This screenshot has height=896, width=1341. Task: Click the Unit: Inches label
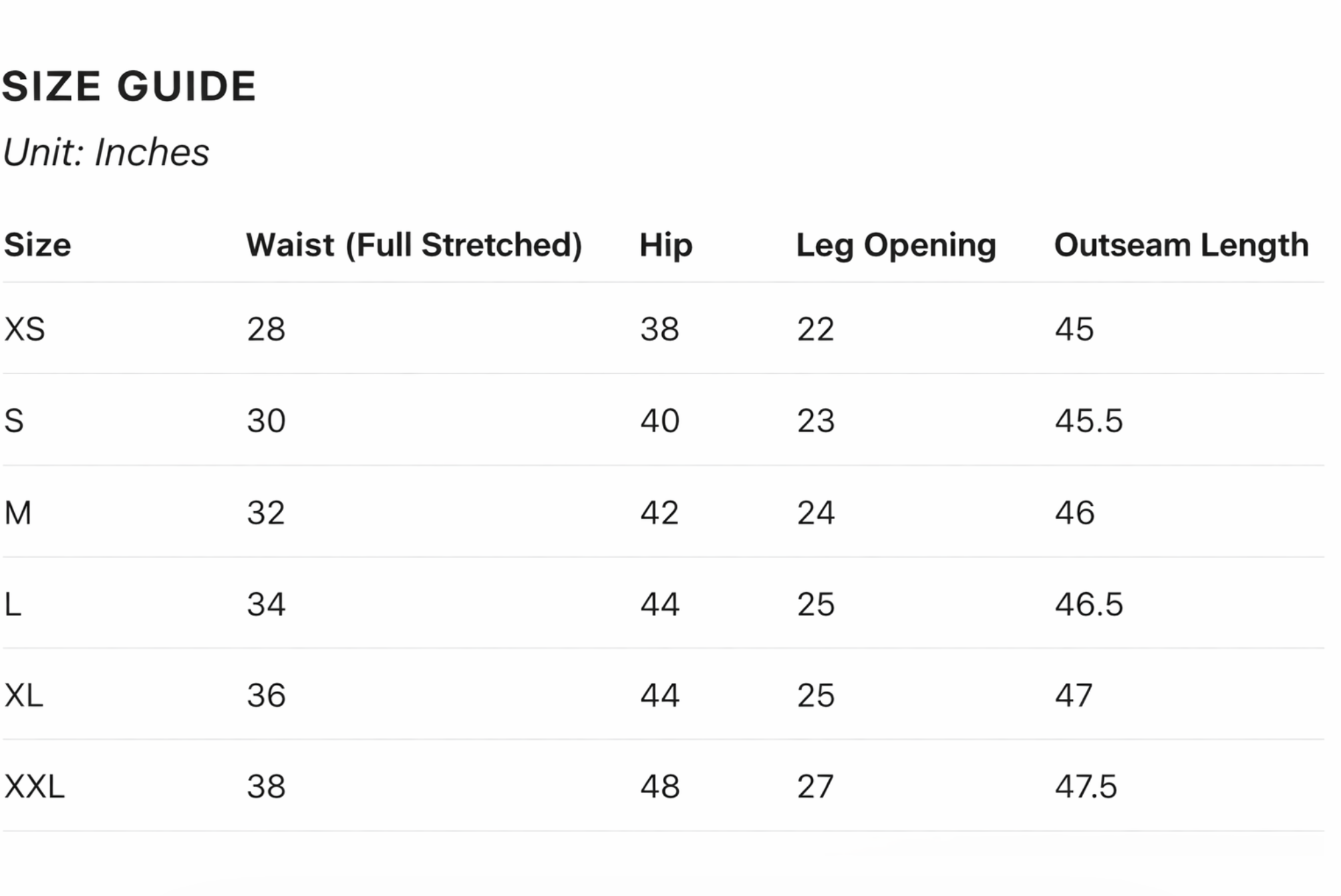point(106,152)
